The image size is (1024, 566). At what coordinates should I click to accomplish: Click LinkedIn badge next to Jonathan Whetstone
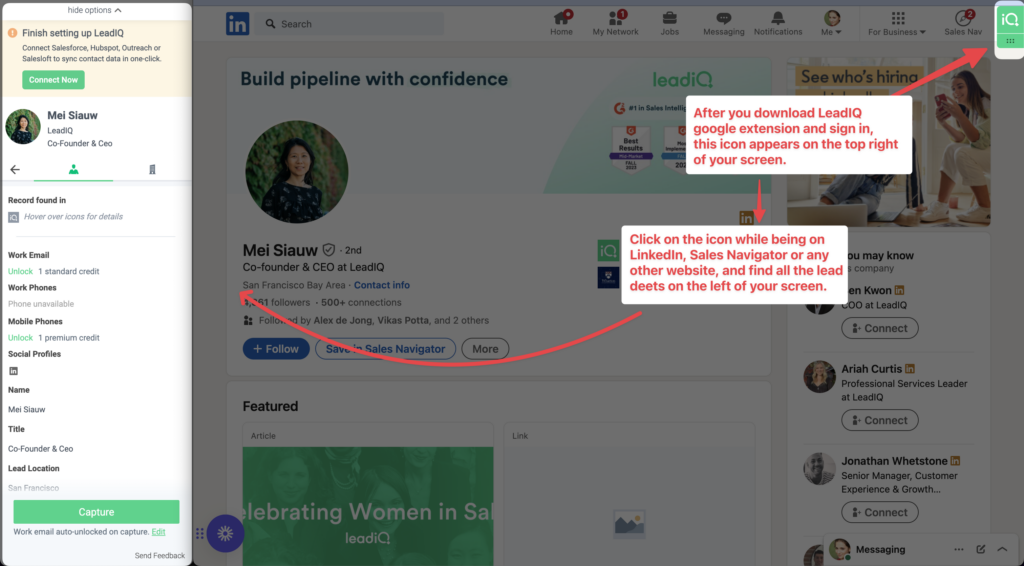tap(955, 461)
